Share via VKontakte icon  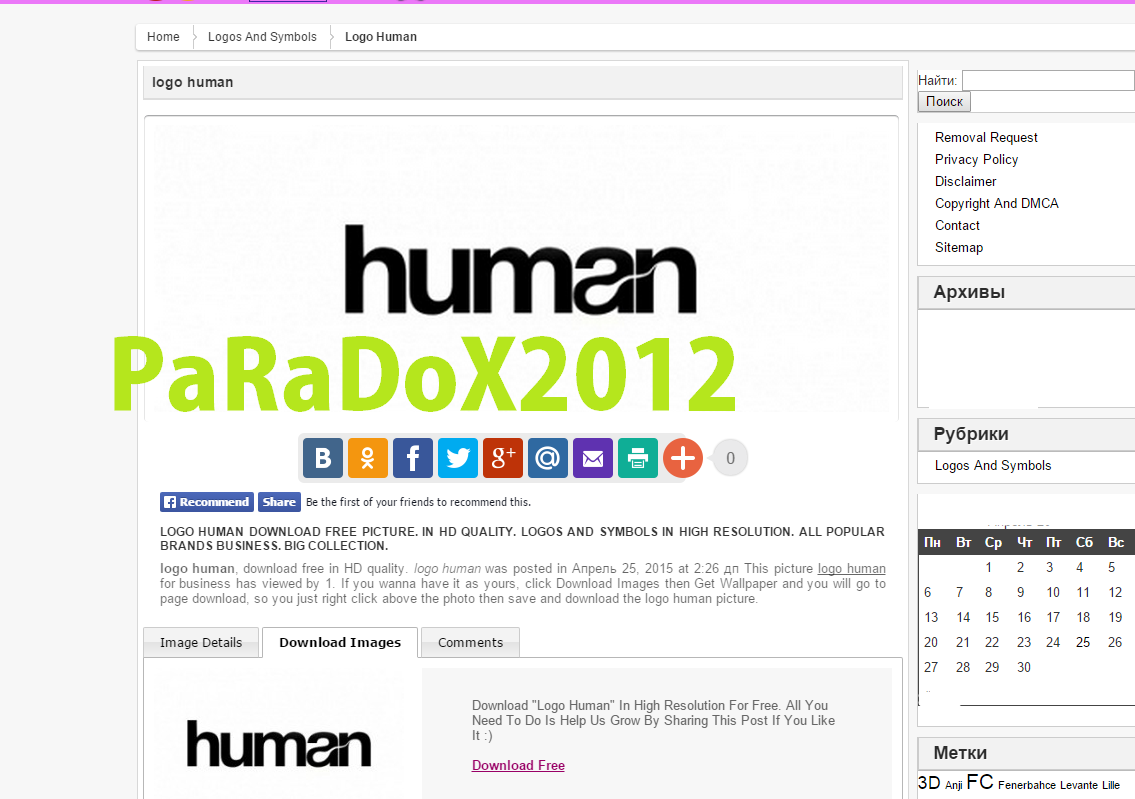click(x=323, y=458)
